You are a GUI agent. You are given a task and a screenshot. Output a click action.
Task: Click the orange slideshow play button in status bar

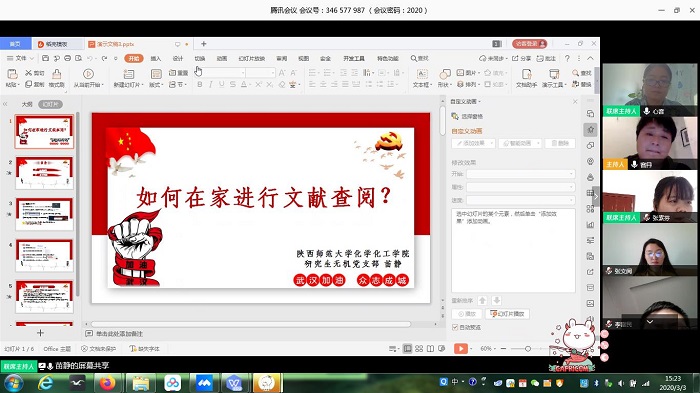click(x=461, y=349)
